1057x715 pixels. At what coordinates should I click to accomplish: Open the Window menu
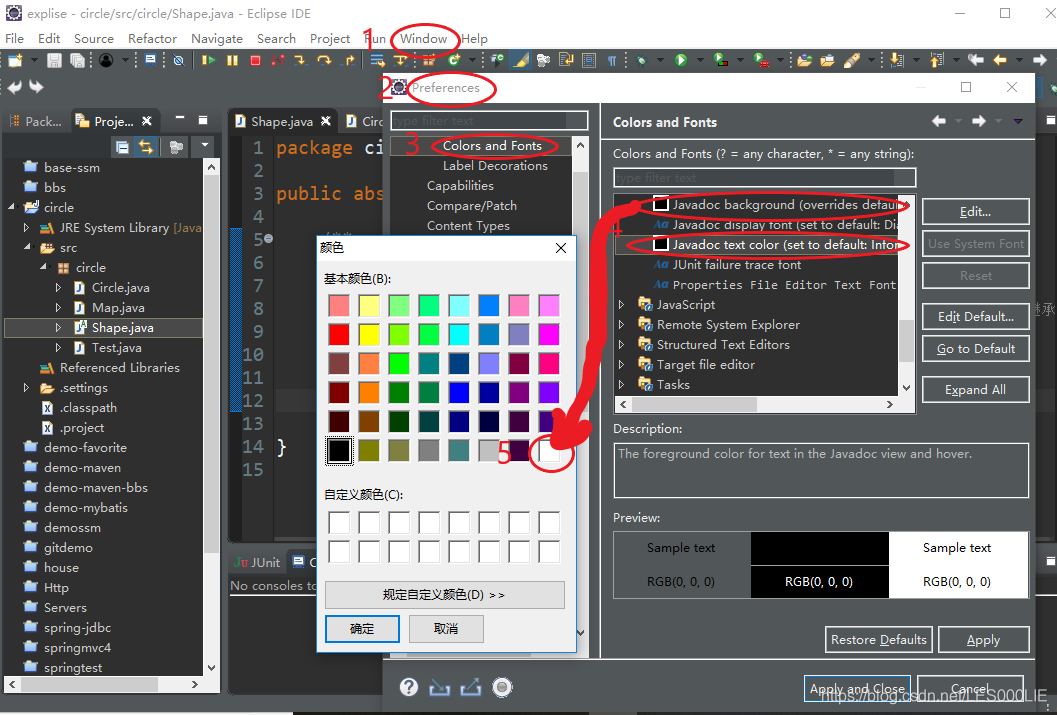(423, 38)
